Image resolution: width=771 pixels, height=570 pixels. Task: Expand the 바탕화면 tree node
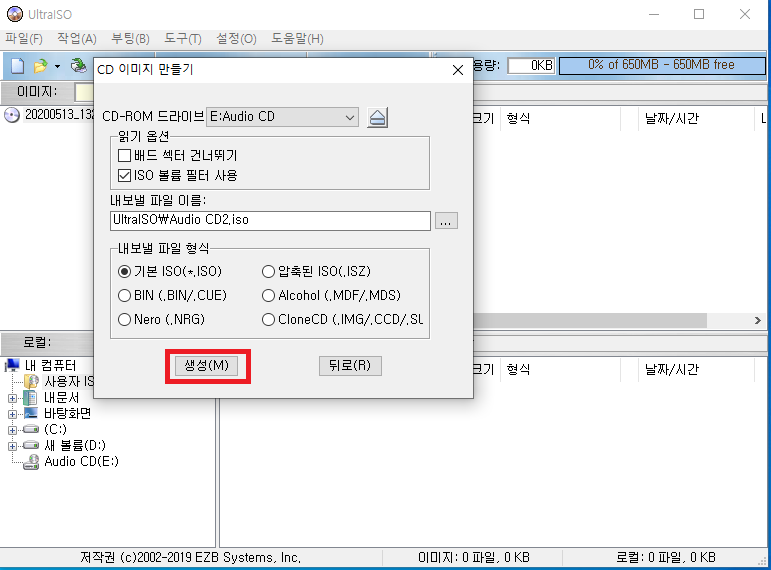(12, 414)
